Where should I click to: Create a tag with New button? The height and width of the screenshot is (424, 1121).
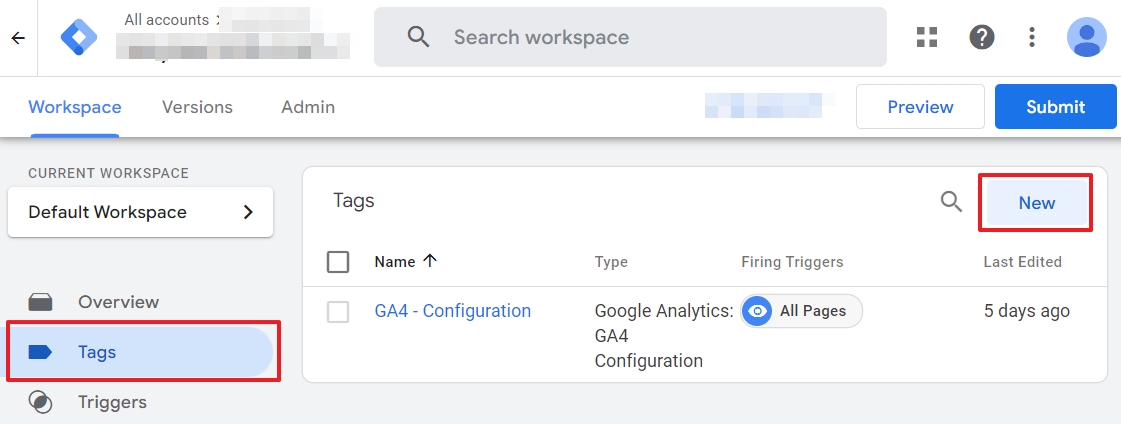coord(1037,203)
